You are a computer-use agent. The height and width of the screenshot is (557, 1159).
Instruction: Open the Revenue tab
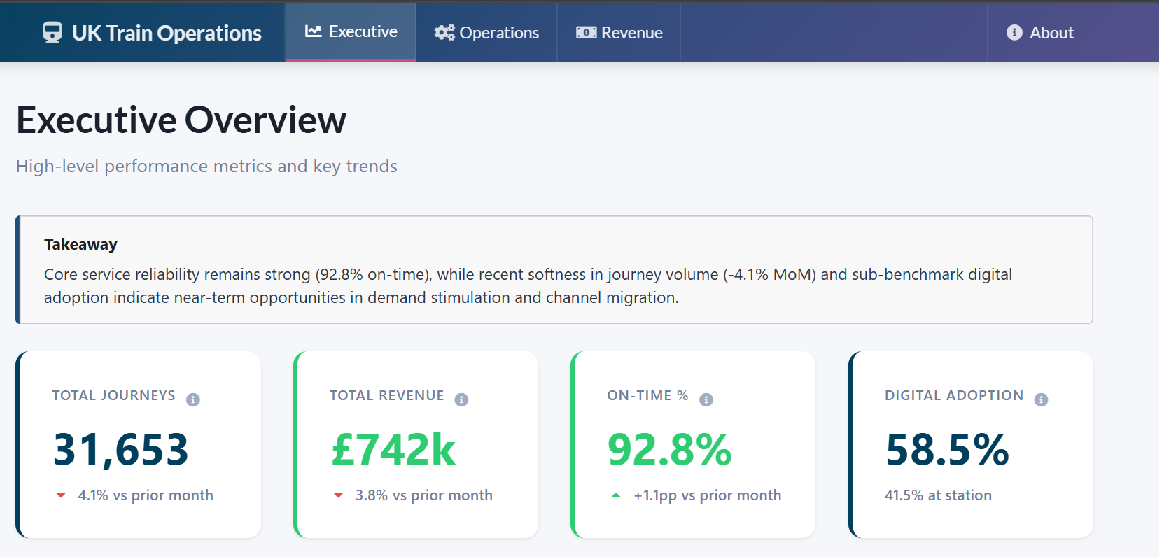(x=619, y=33)
